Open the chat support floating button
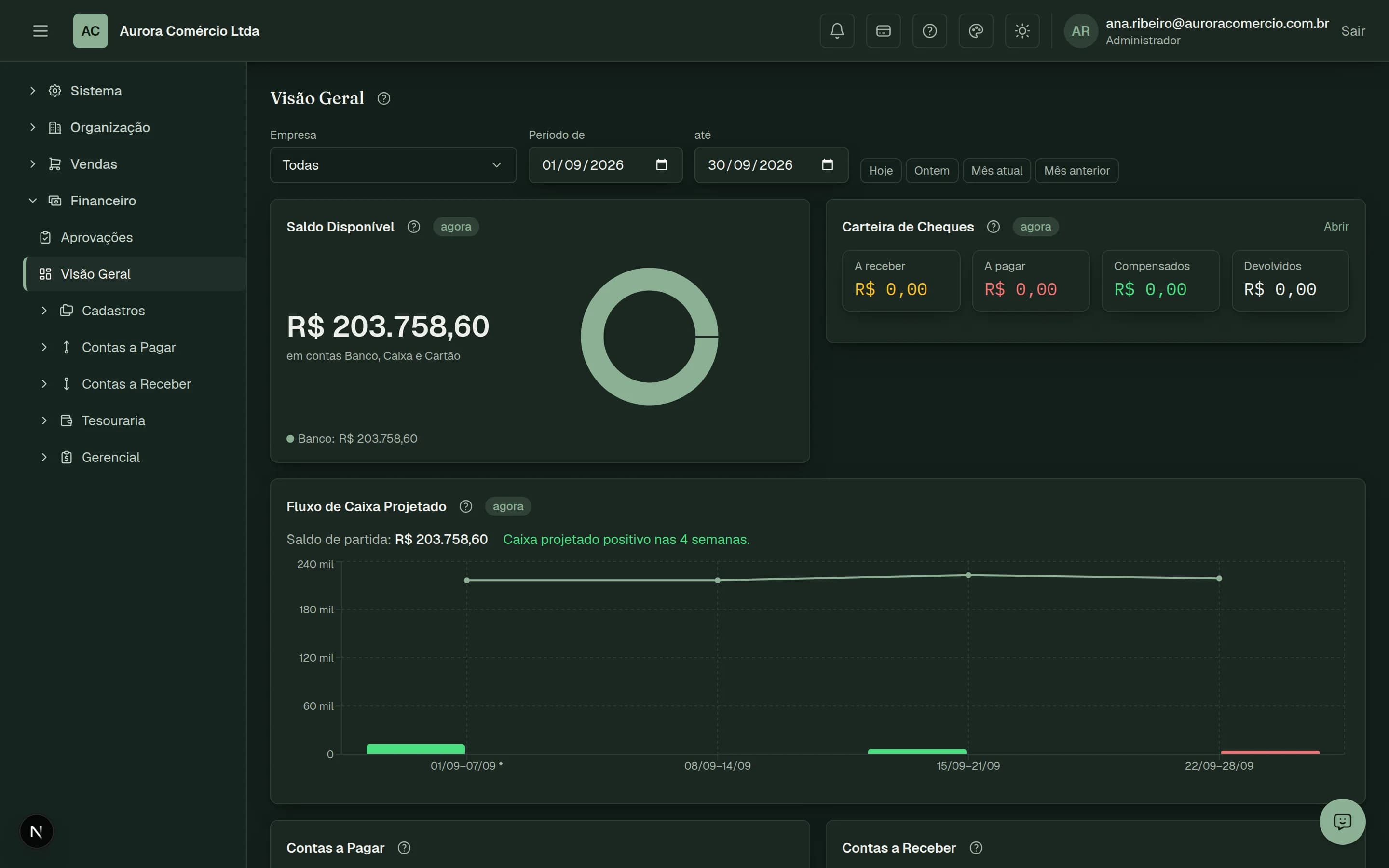This screenshot has width=1389, height=868. tap(1343, 822)
